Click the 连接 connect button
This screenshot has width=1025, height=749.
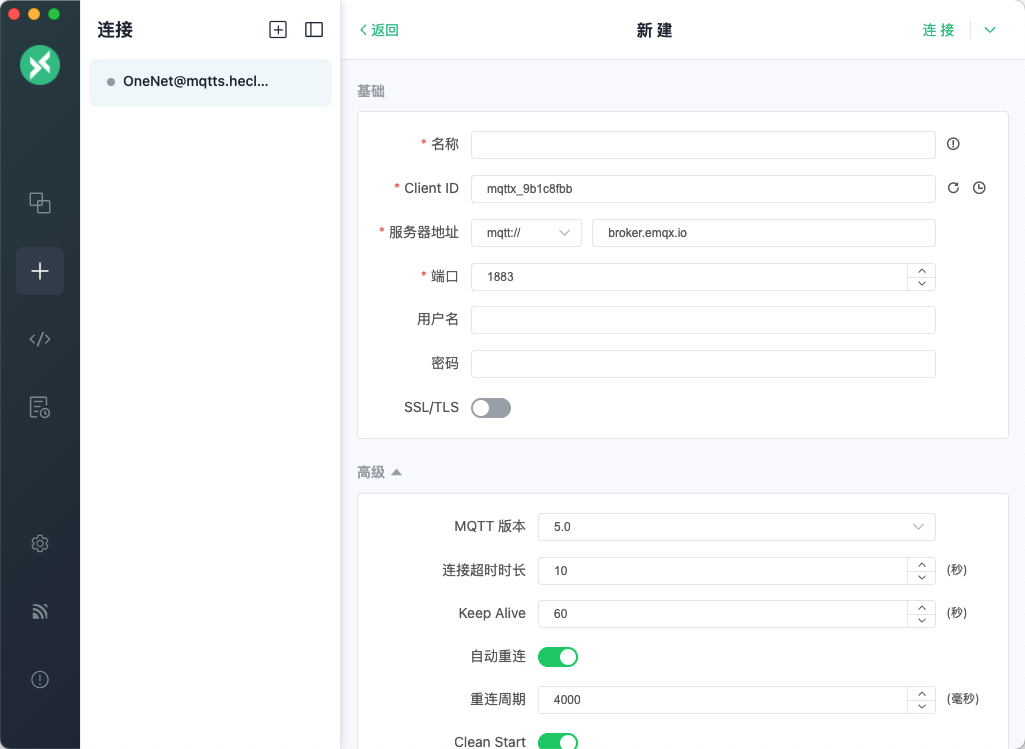pyautogui.click(x=938, y=30)
